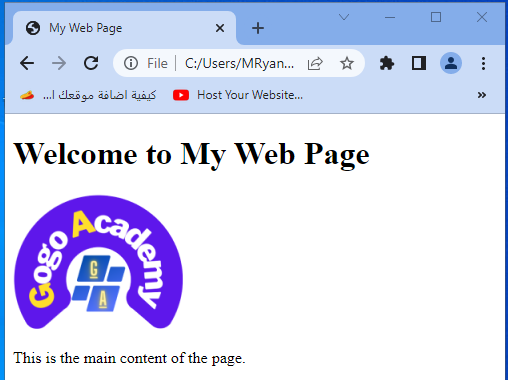508x380 pixels.
Task: Bookmark this page with the star icon
Action: point(347,63)
